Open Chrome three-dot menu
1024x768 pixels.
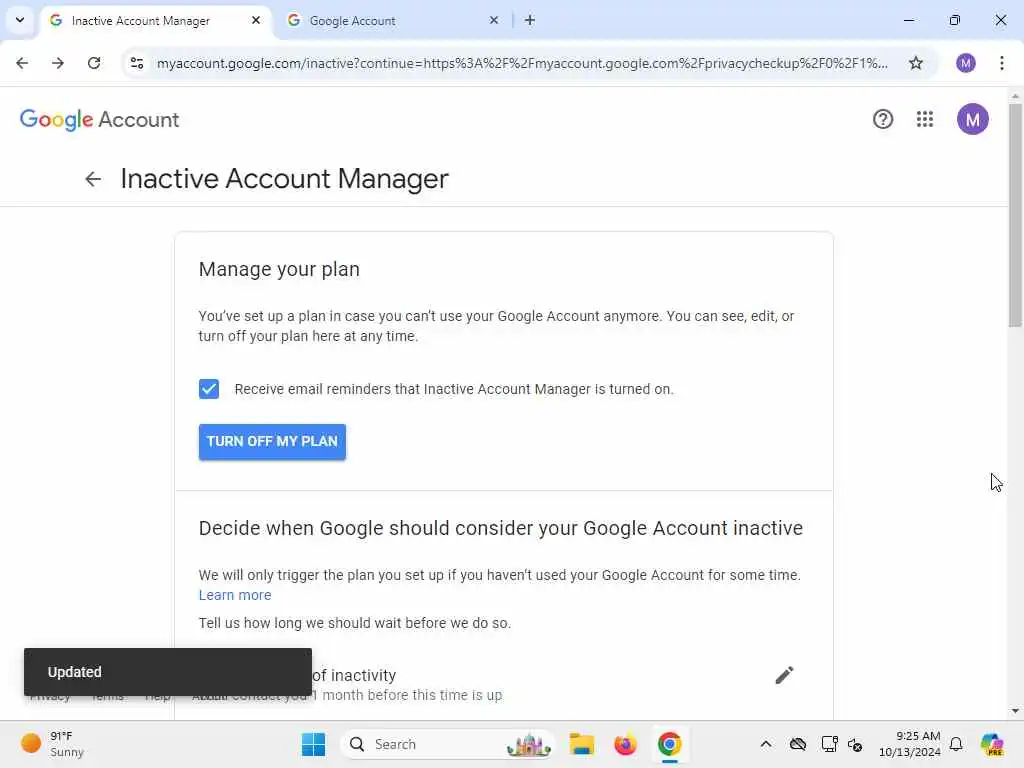[x=1002, y=63]
